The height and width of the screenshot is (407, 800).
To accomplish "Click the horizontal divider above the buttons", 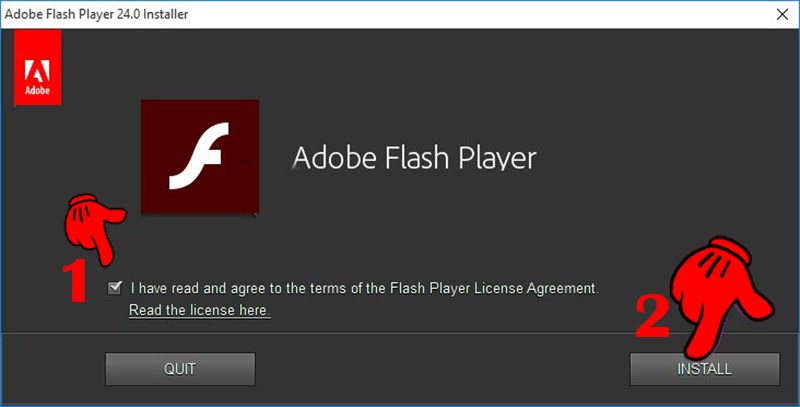I will [400, 332].
